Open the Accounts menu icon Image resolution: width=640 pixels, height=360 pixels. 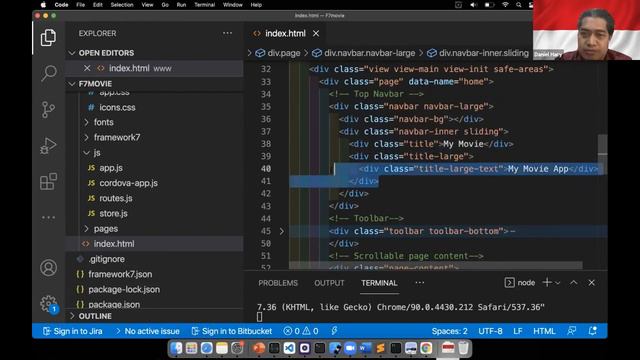pos(48,268)
